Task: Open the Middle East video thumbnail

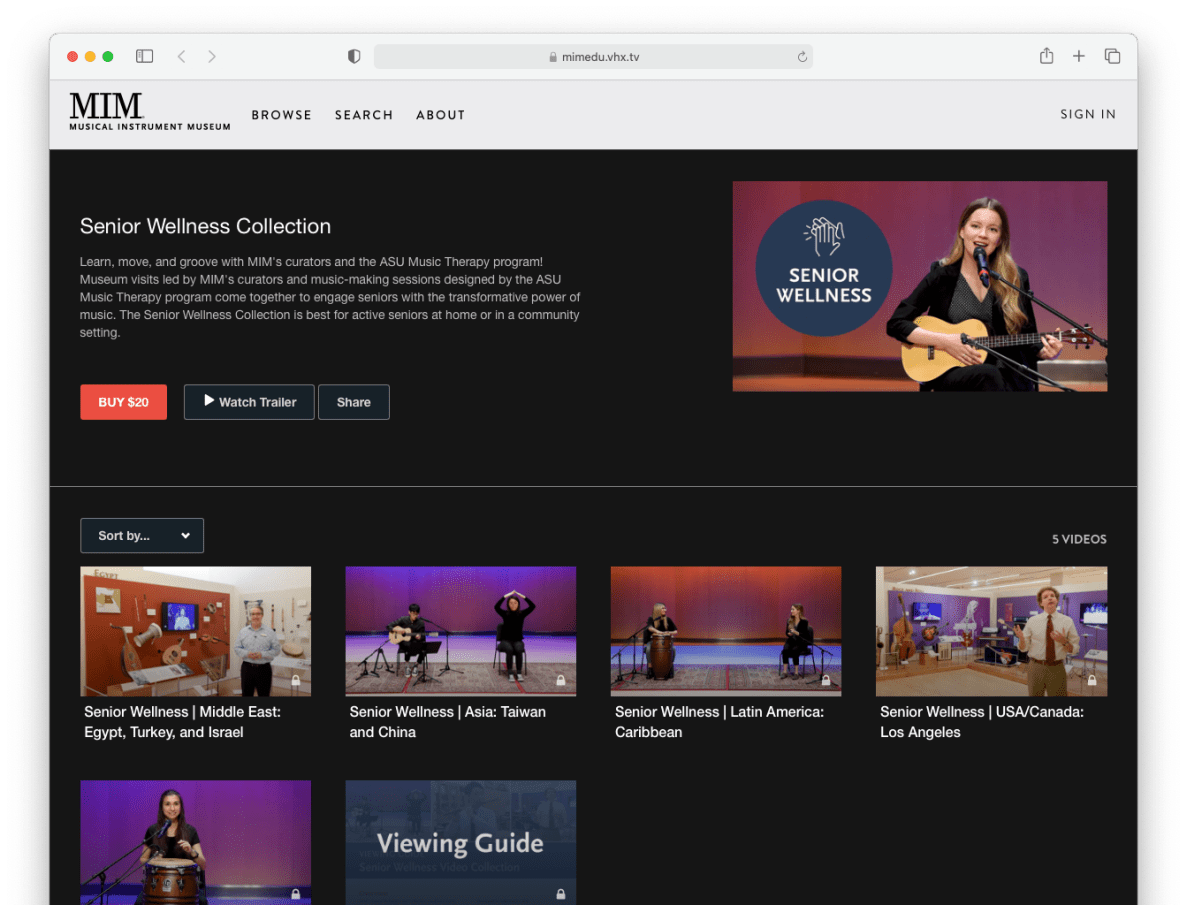Action: click(x=195, y=632)
